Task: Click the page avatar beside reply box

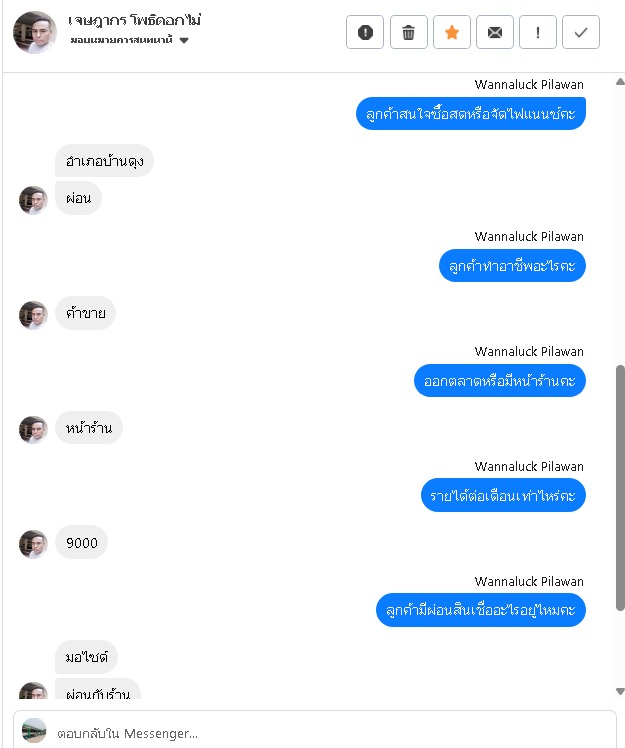Action: click(34, 730)
